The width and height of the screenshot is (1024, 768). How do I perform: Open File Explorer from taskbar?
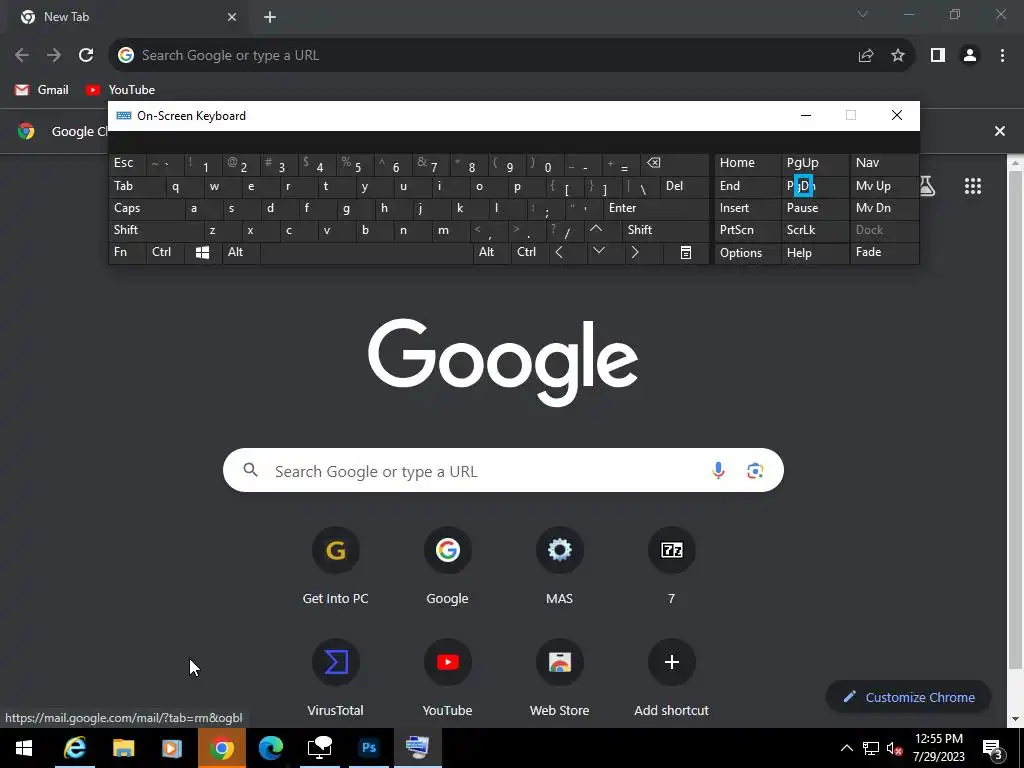[x=123, y=748]
